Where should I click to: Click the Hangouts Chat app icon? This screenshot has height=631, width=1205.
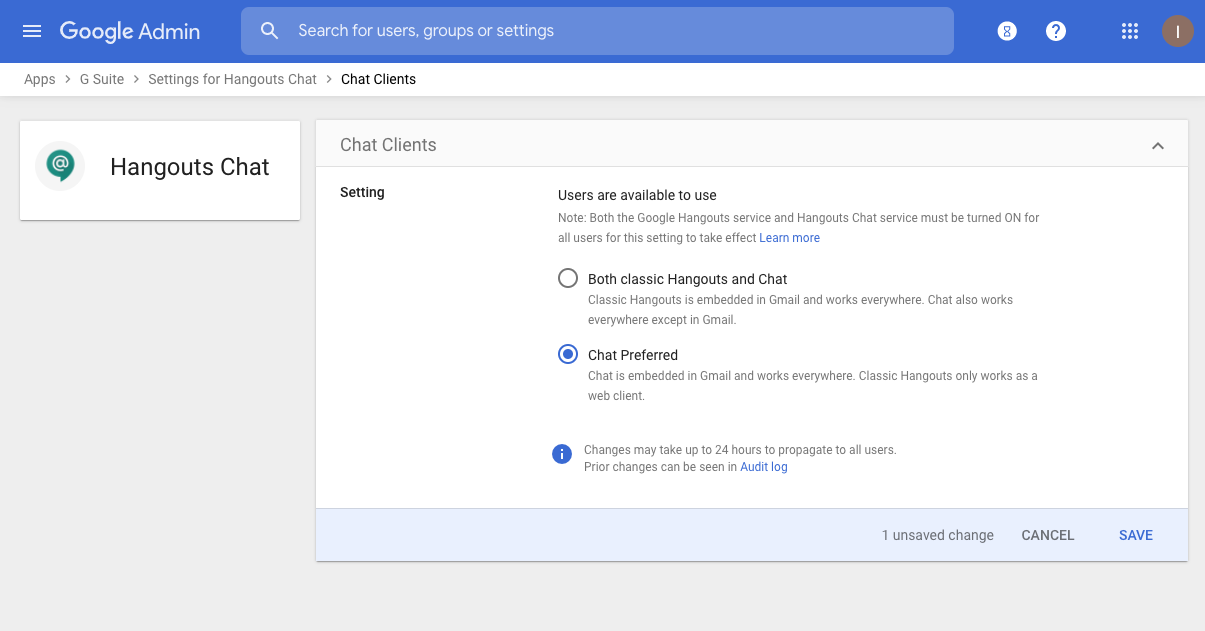60,166
